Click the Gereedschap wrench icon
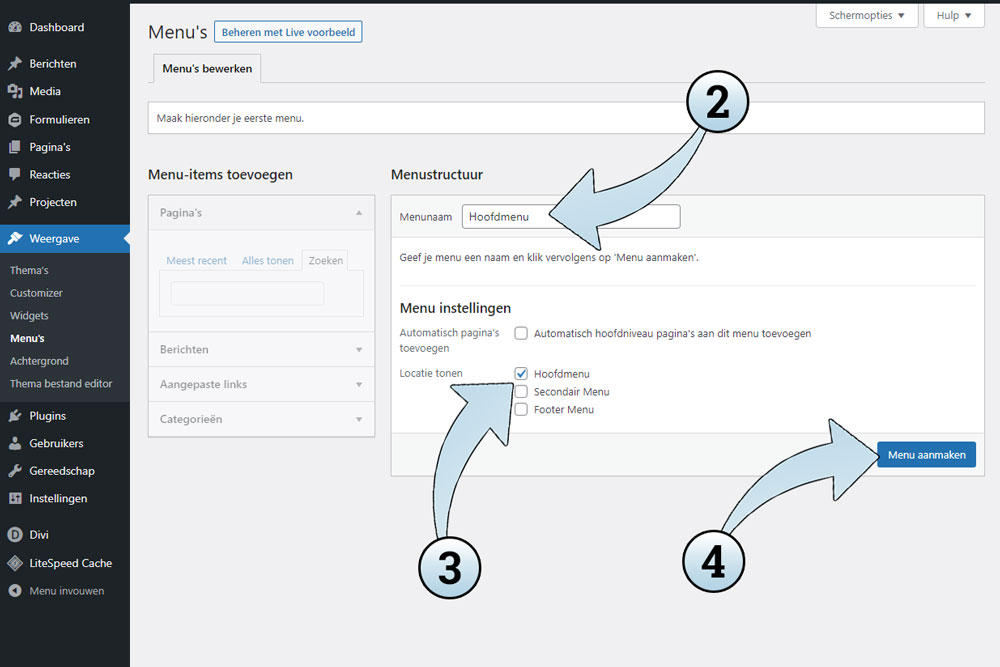Viewport: 1000px width, 667px height. click(15, 471)
